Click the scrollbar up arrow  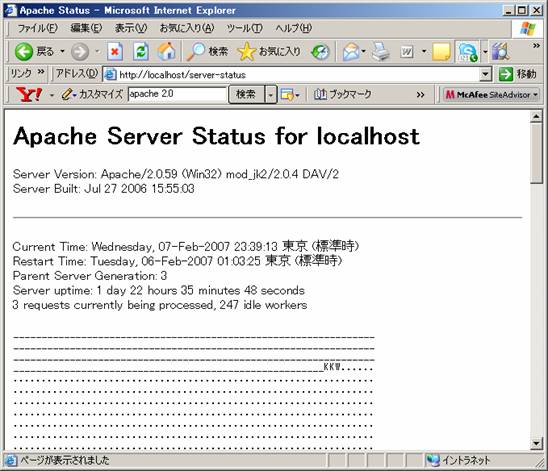click(x=536, y=117)
